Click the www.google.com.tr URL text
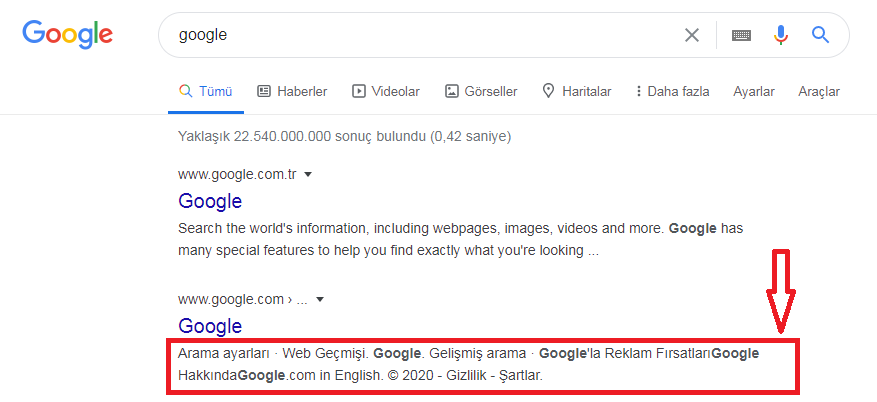 pos(237,174)
